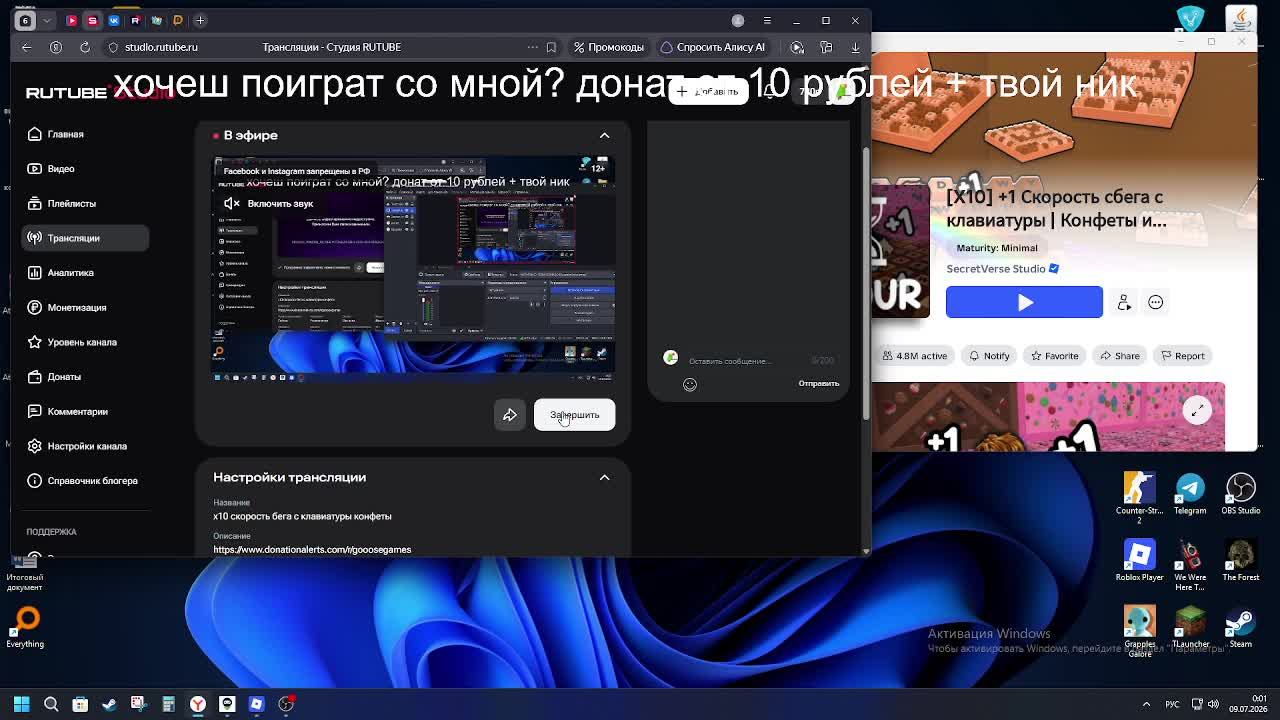
Task: Click the Завершить button
Action: (x=574, y=415)
